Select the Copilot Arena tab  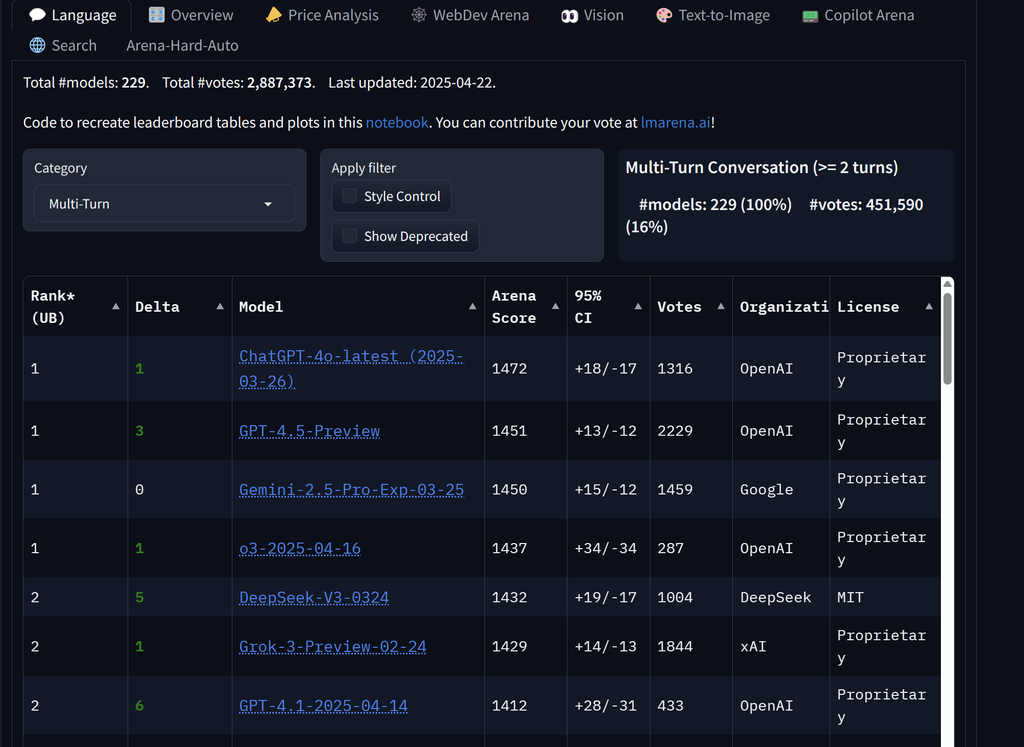click(x=858, y=15)
